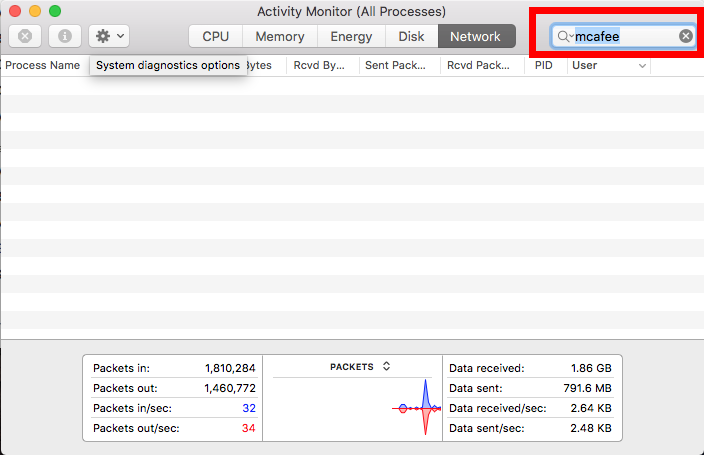Select the Network tab
This screenshot has width=704, height=455.
click(x=475, y=36)
